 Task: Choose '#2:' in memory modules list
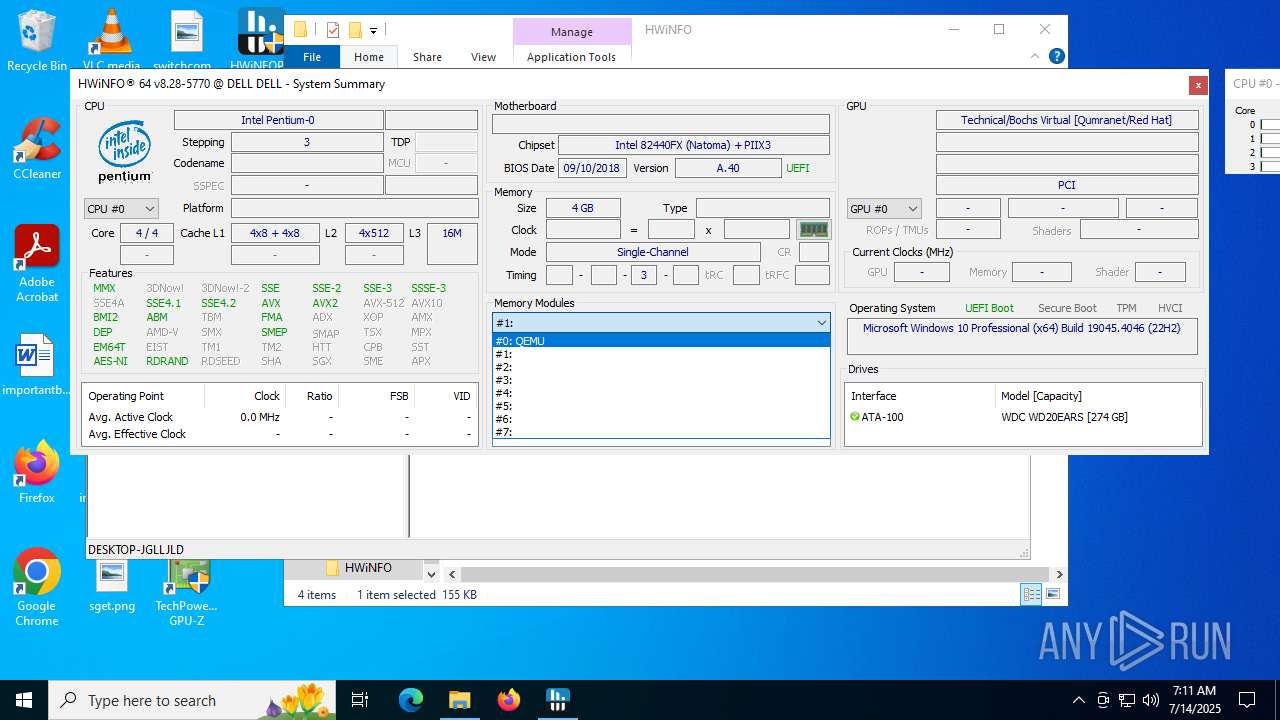[661, 367]
